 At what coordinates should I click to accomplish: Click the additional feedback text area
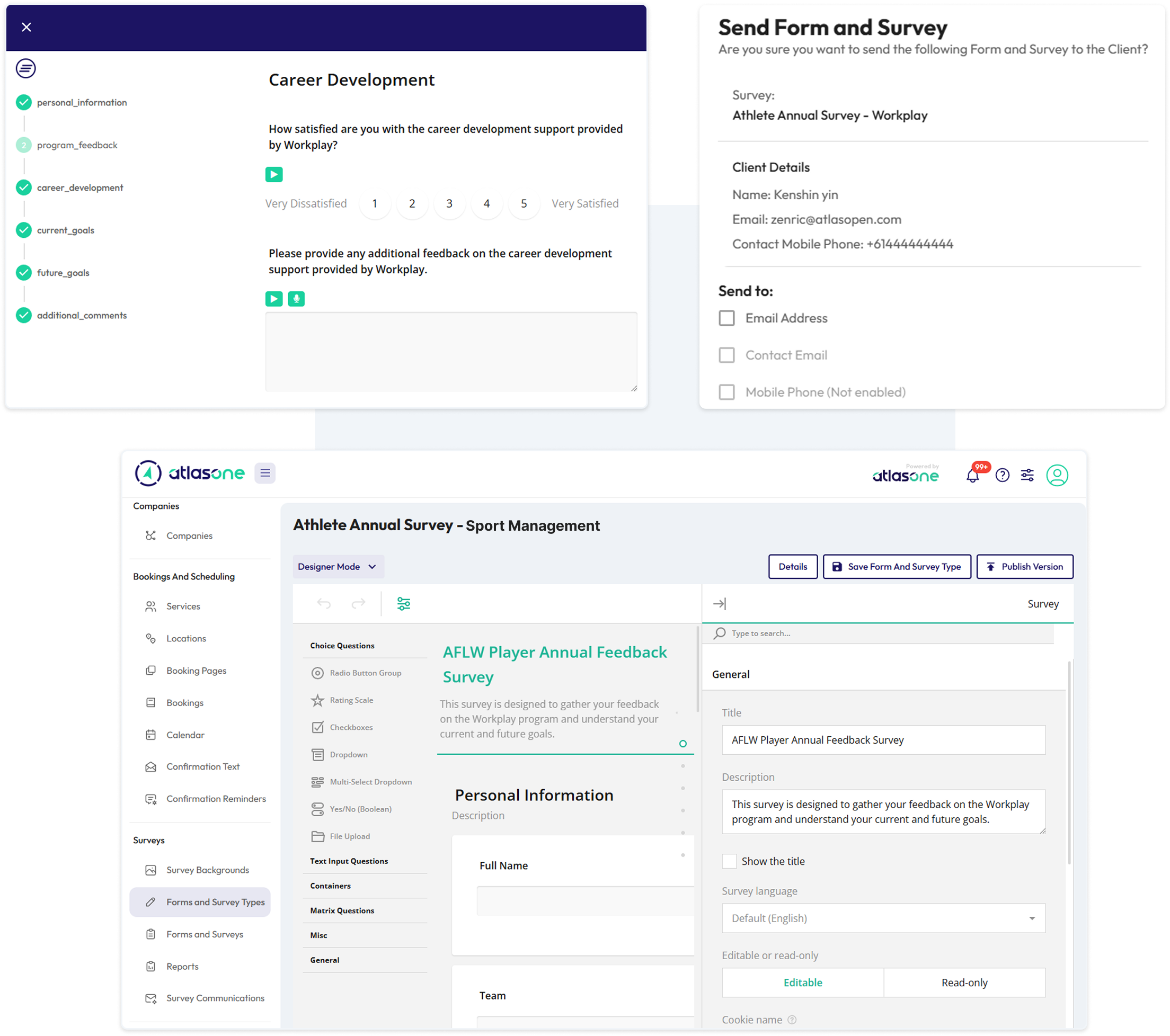pyautogui.click(x=451, y=352)
